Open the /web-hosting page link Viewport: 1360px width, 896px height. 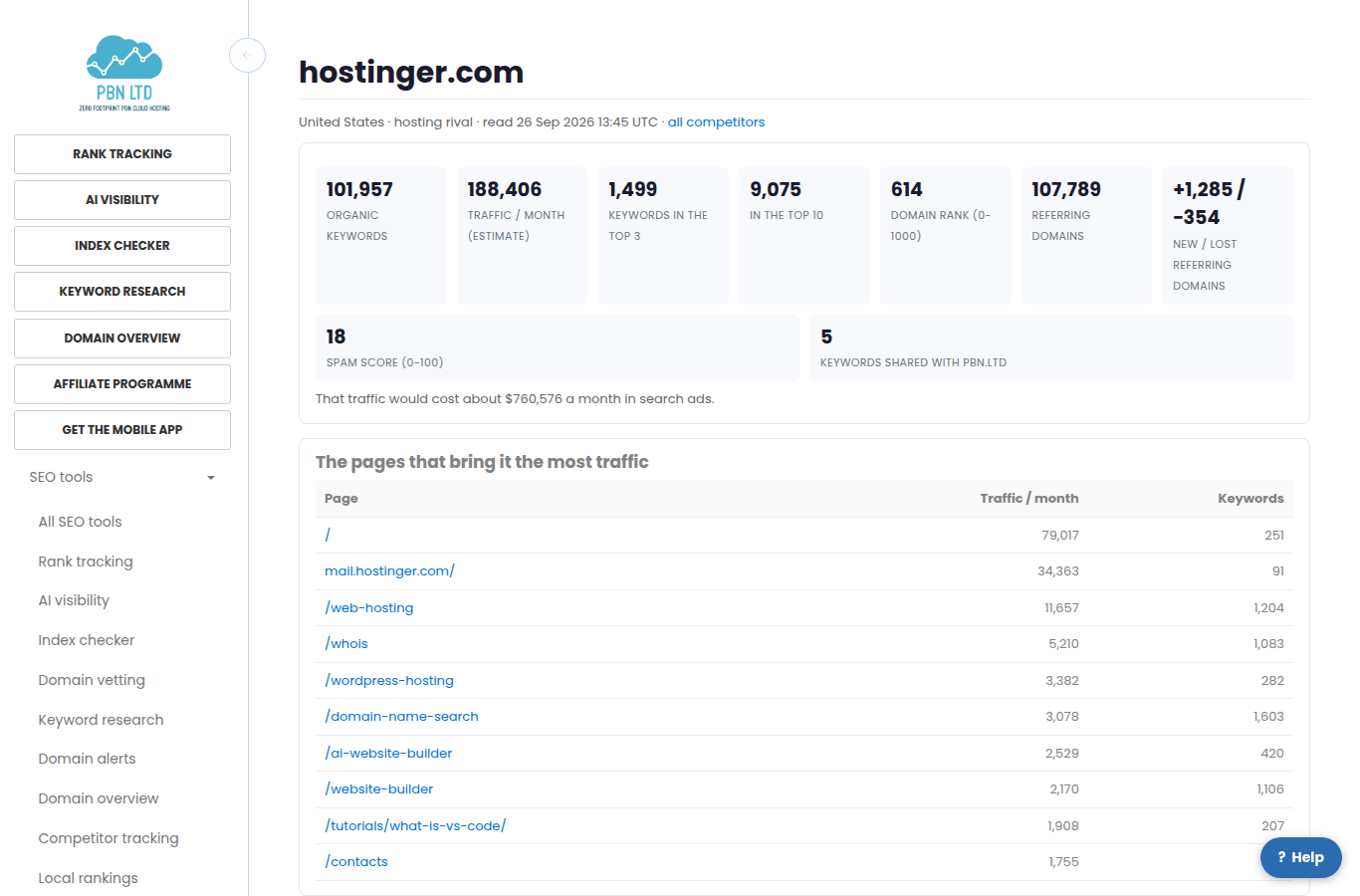pos(368,608)
